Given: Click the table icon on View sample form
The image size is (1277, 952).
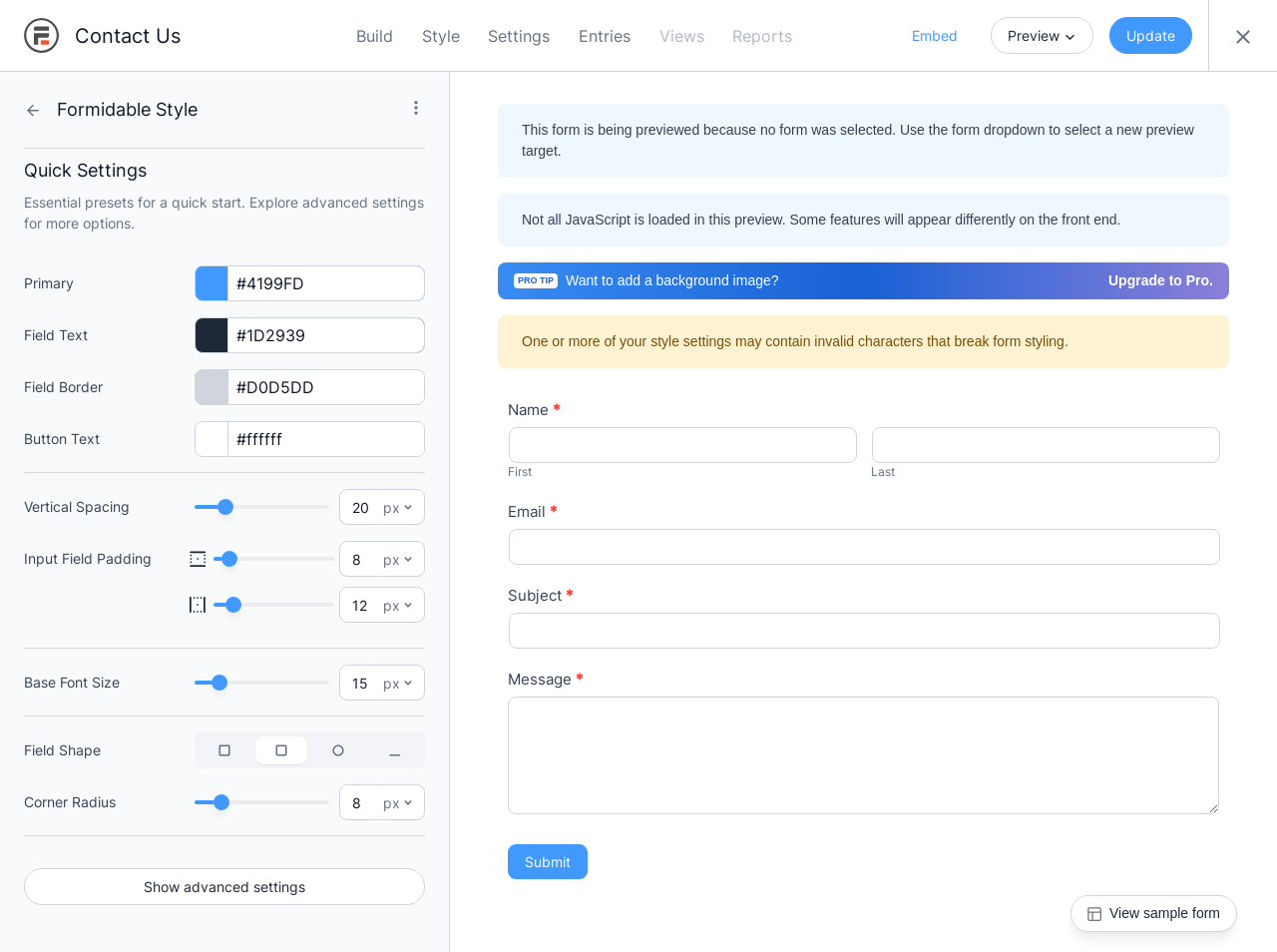Looking at the screenshot, I should (x=1094, y=914).
